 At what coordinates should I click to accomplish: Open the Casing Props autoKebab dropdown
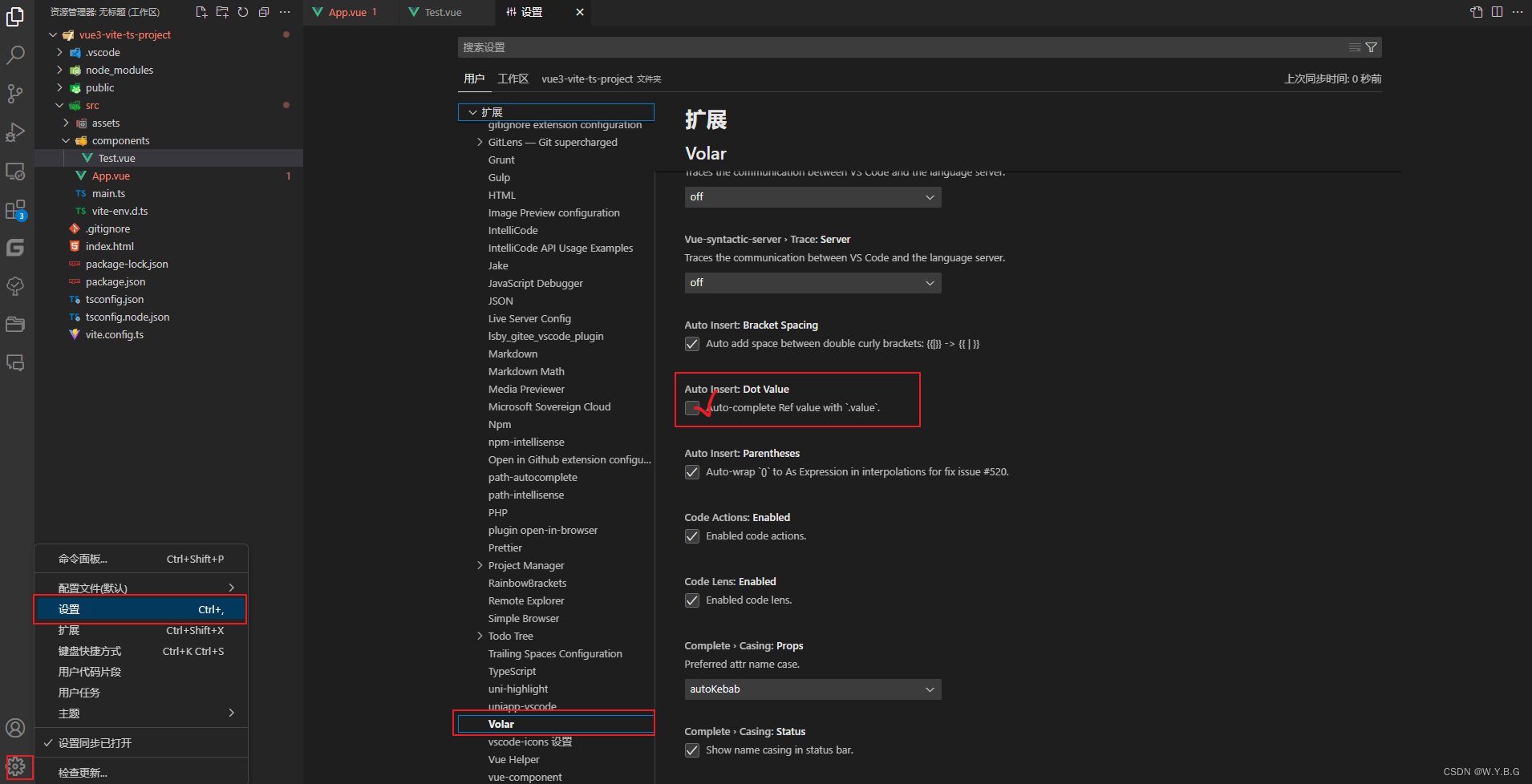pyautogui.click(x=813, y=689)
